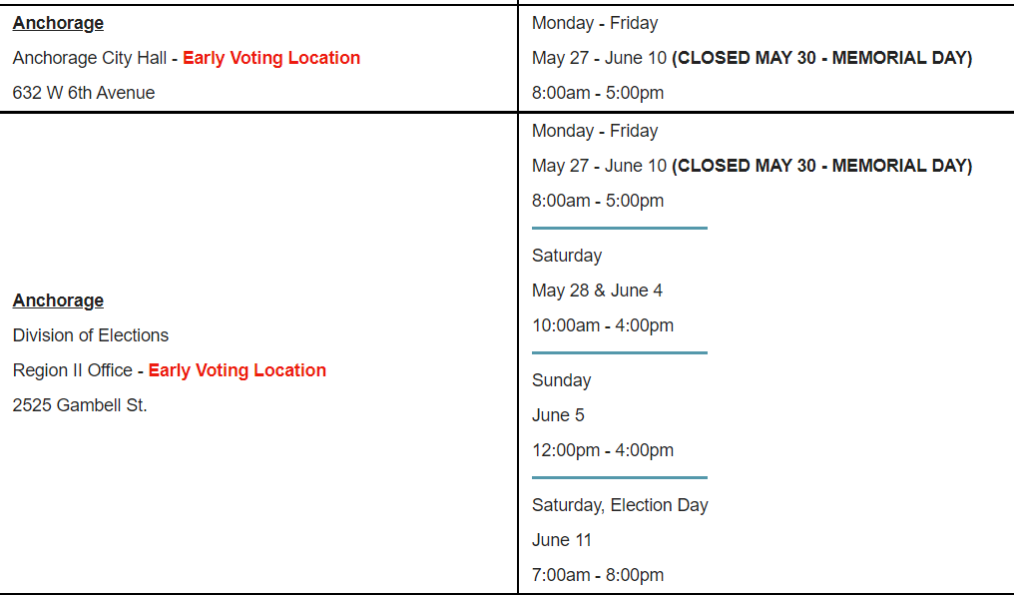Click the 10:00am - 4:00pm hours
This screenshot has width=1014, height=595.
tap(603, 325)
